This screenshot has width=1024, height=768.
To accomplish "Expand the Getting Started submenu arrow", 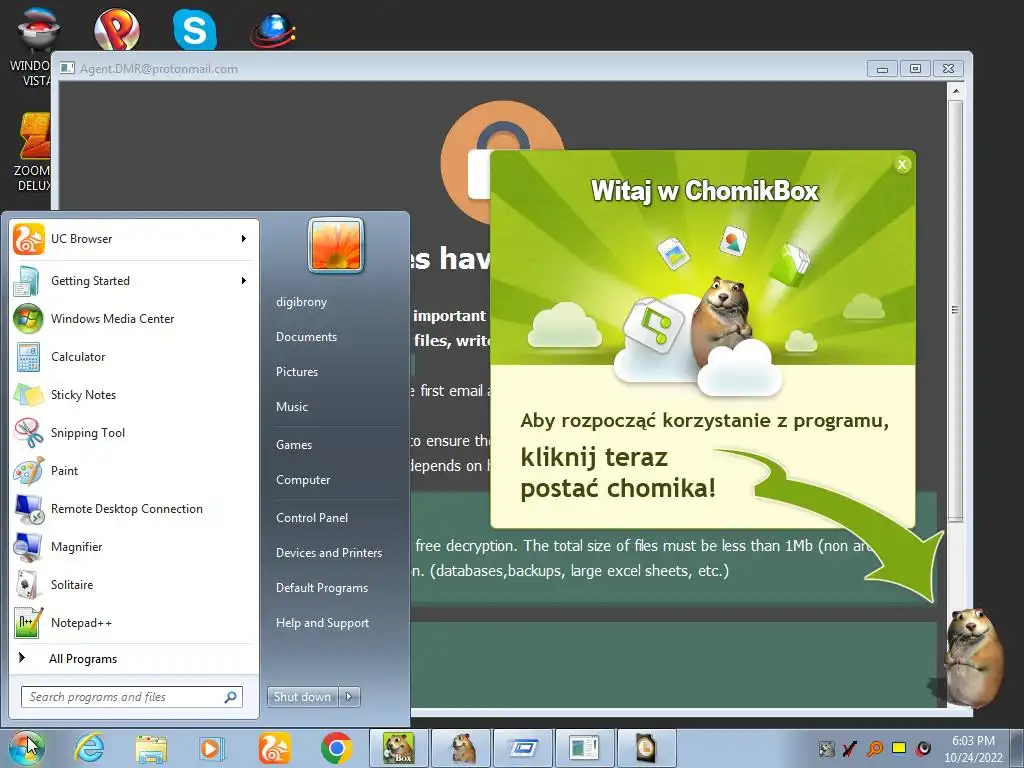I will click(x=244, y=281).
